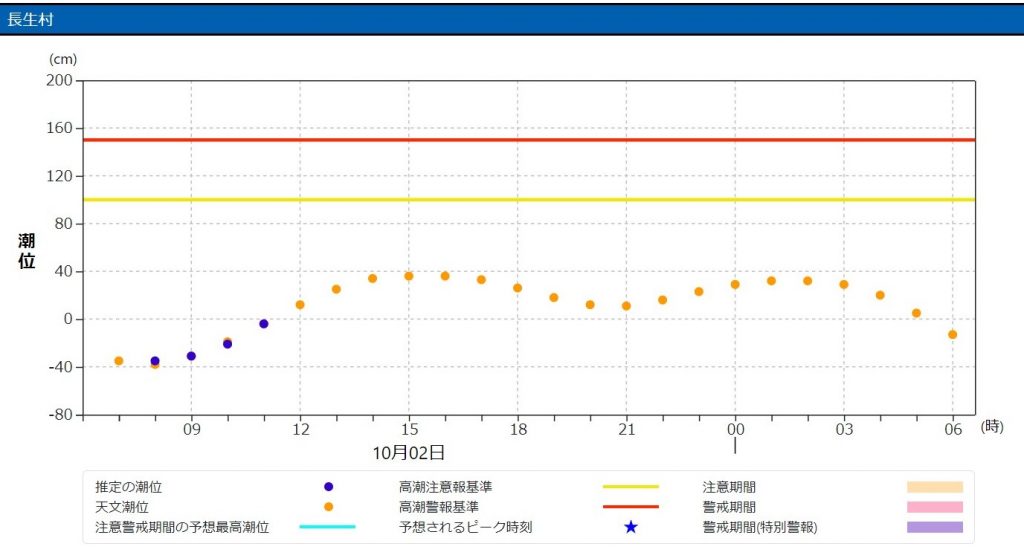Select the last orange tide point at 06
The height and width of the screenshot is (558, 1024).
click(x=953, y=335)
